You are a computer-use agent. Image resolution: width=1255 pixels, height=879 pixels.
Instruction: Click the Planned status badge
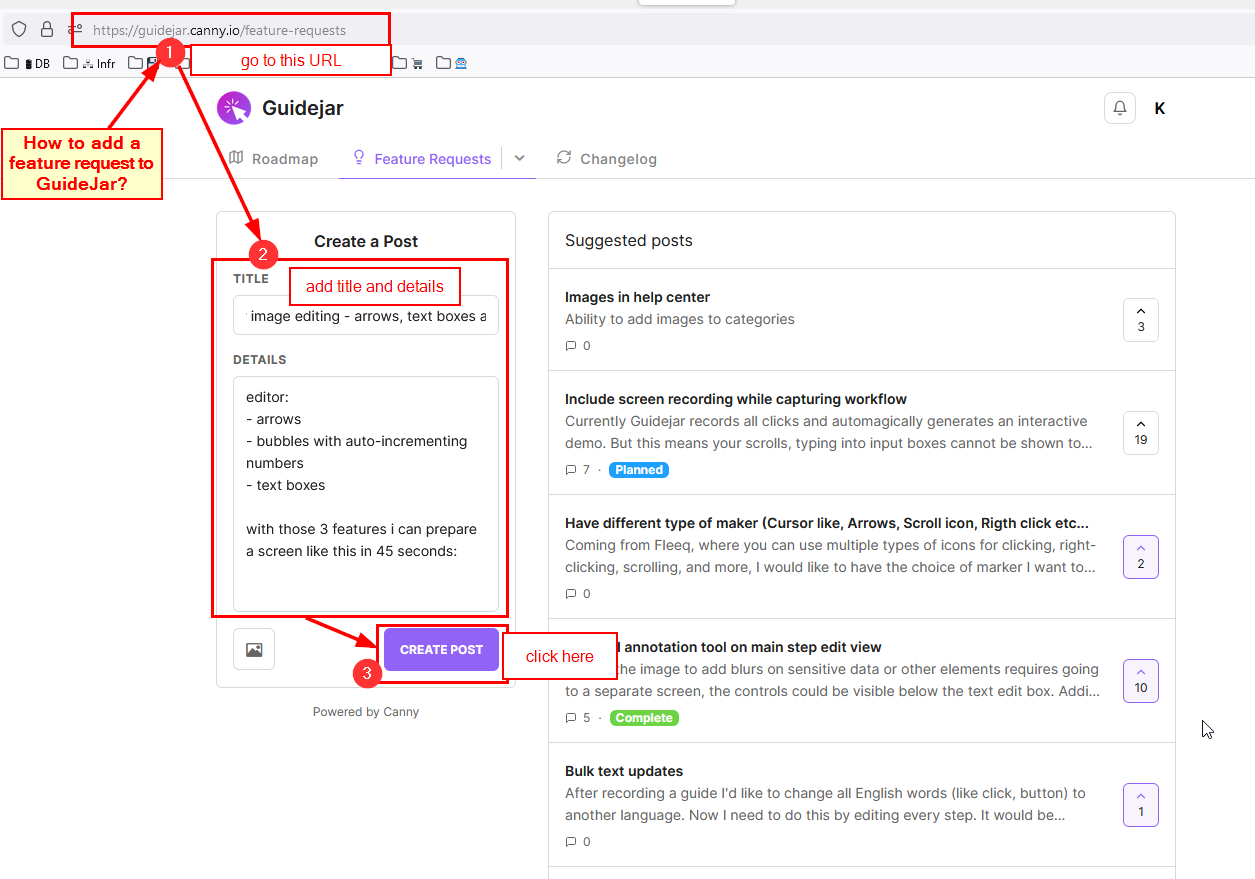[x=639, y=470]
